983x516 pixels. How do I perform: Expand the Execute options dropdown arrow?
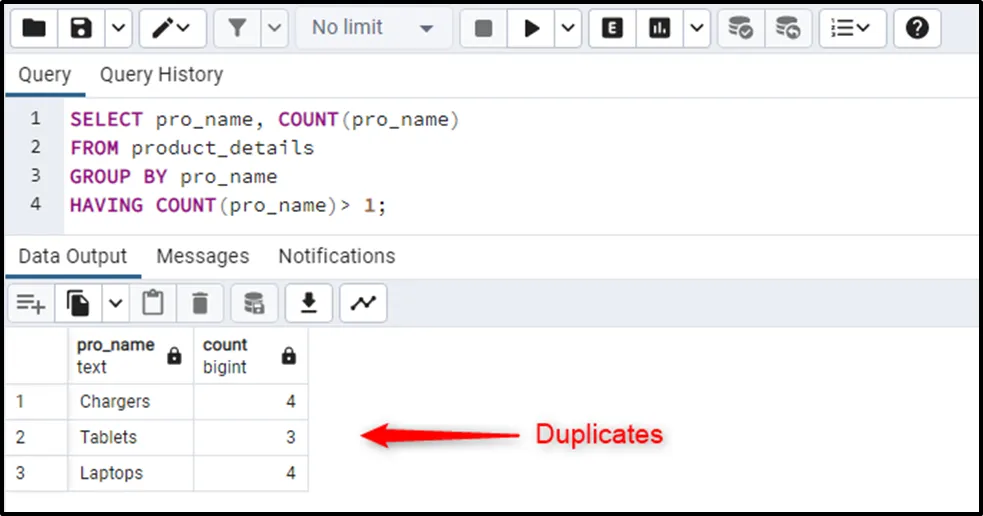tap(568, 29)
